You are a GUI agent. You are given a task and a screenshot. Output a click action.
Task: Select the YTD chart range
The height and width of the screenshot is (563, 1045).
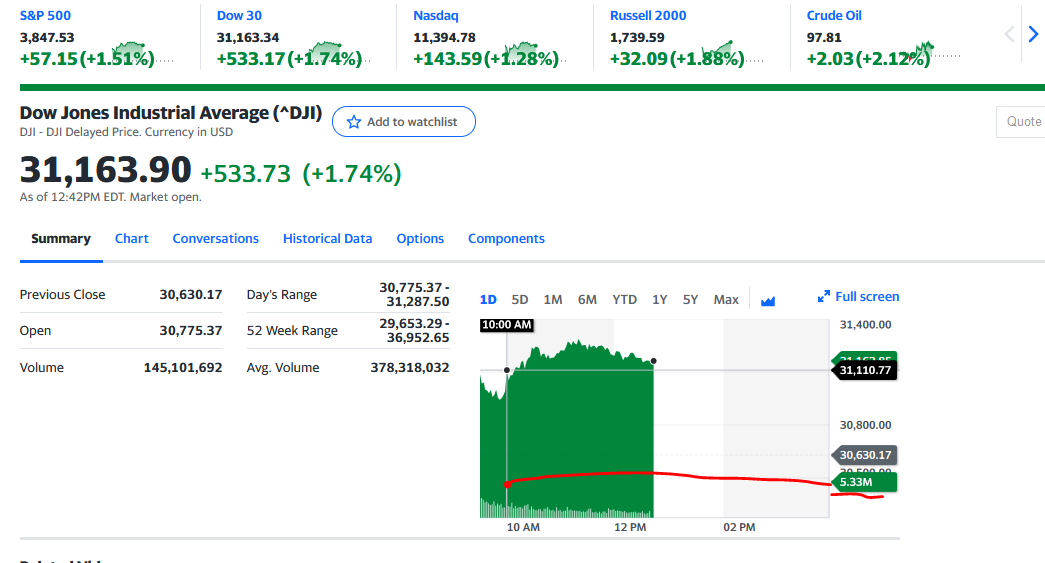[624, 300]
